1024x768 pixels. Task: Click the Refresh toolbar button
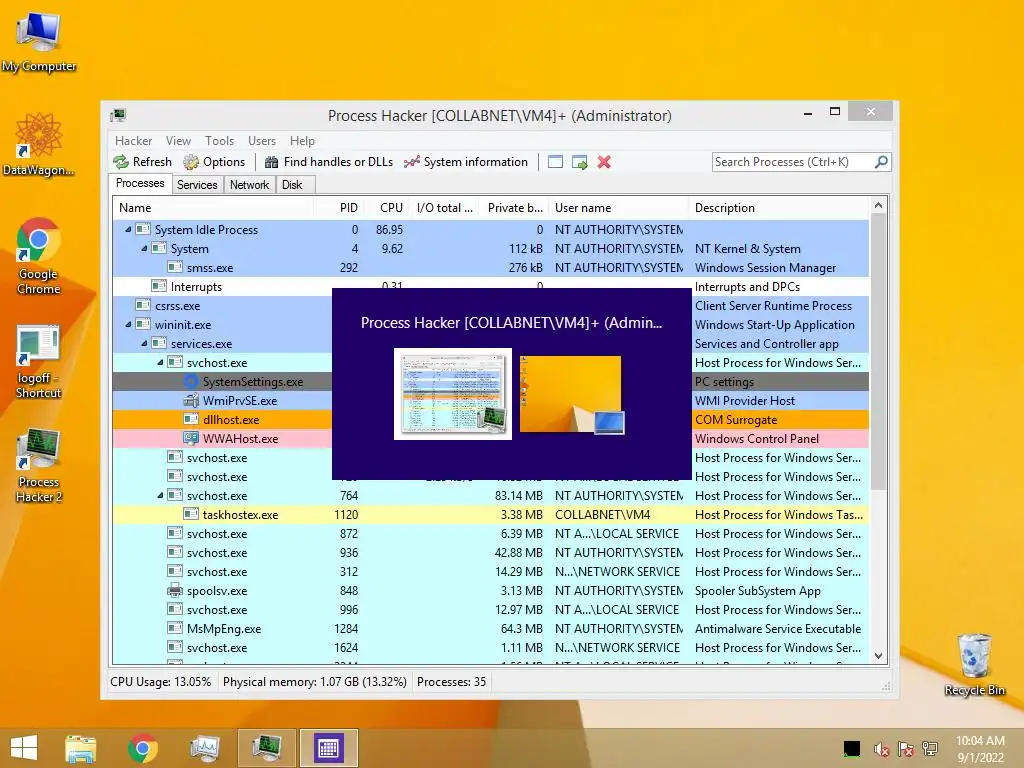click(x=142, y=162)
